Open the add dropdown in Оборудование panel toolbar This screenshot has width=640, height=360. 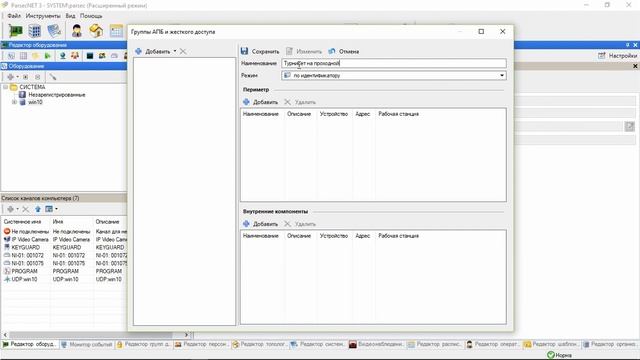18,77
